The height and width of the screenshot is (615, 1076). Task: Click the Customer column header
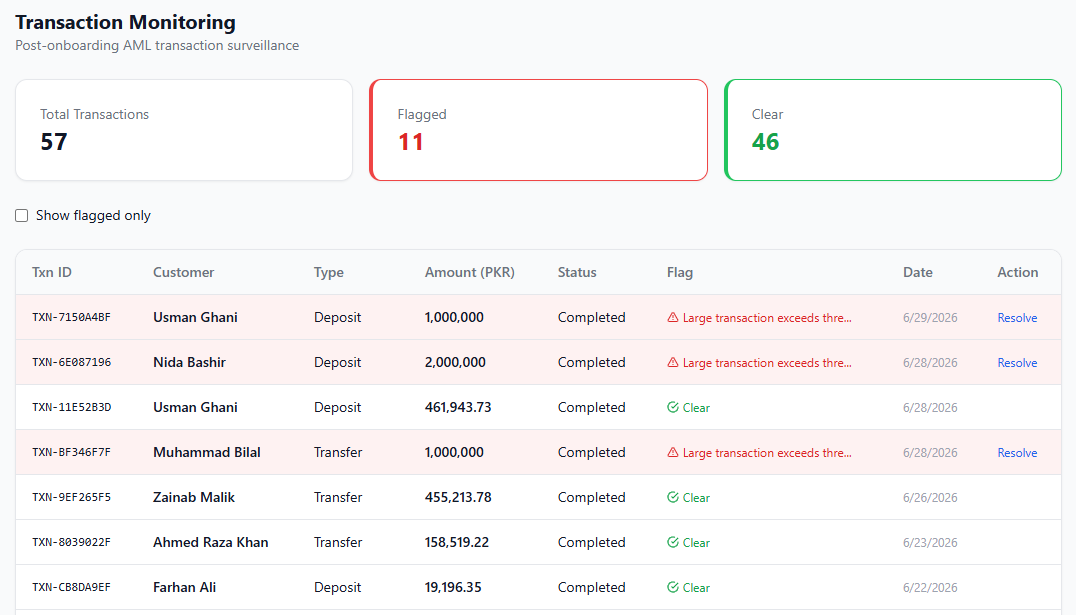tap(183, 272)
